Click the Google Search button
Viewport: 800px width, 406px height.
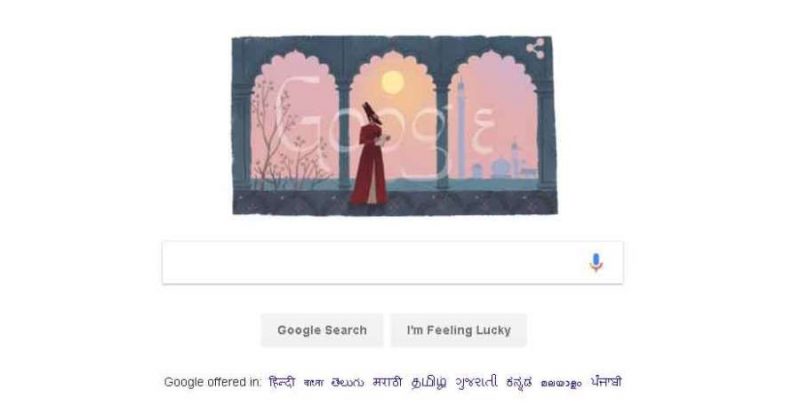[322, 330]
